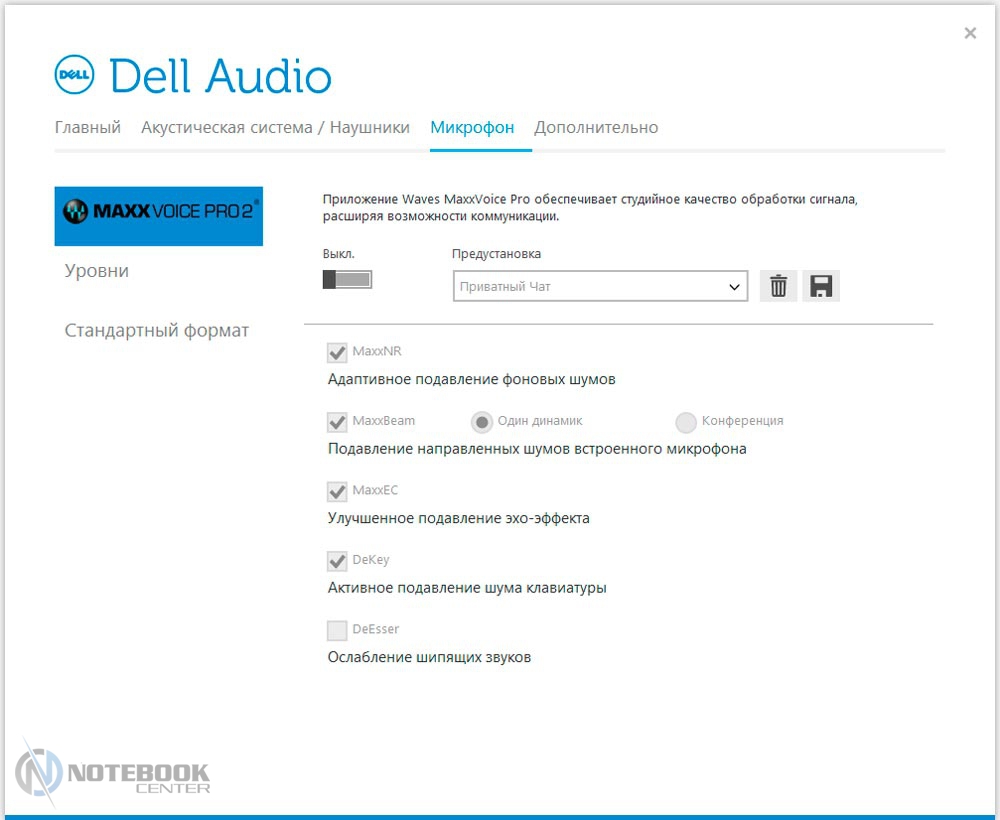This screenshot has width=1000, height=820.
Task: Click the Dell logo icon
Action: (74, 75)
